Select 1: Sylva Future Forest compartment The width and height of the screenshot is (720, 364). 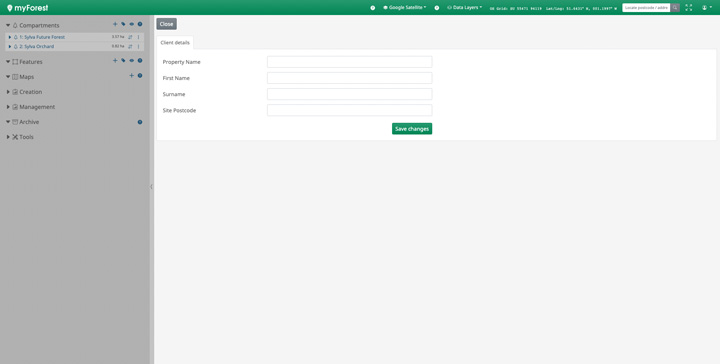click(x=42, y=37)
